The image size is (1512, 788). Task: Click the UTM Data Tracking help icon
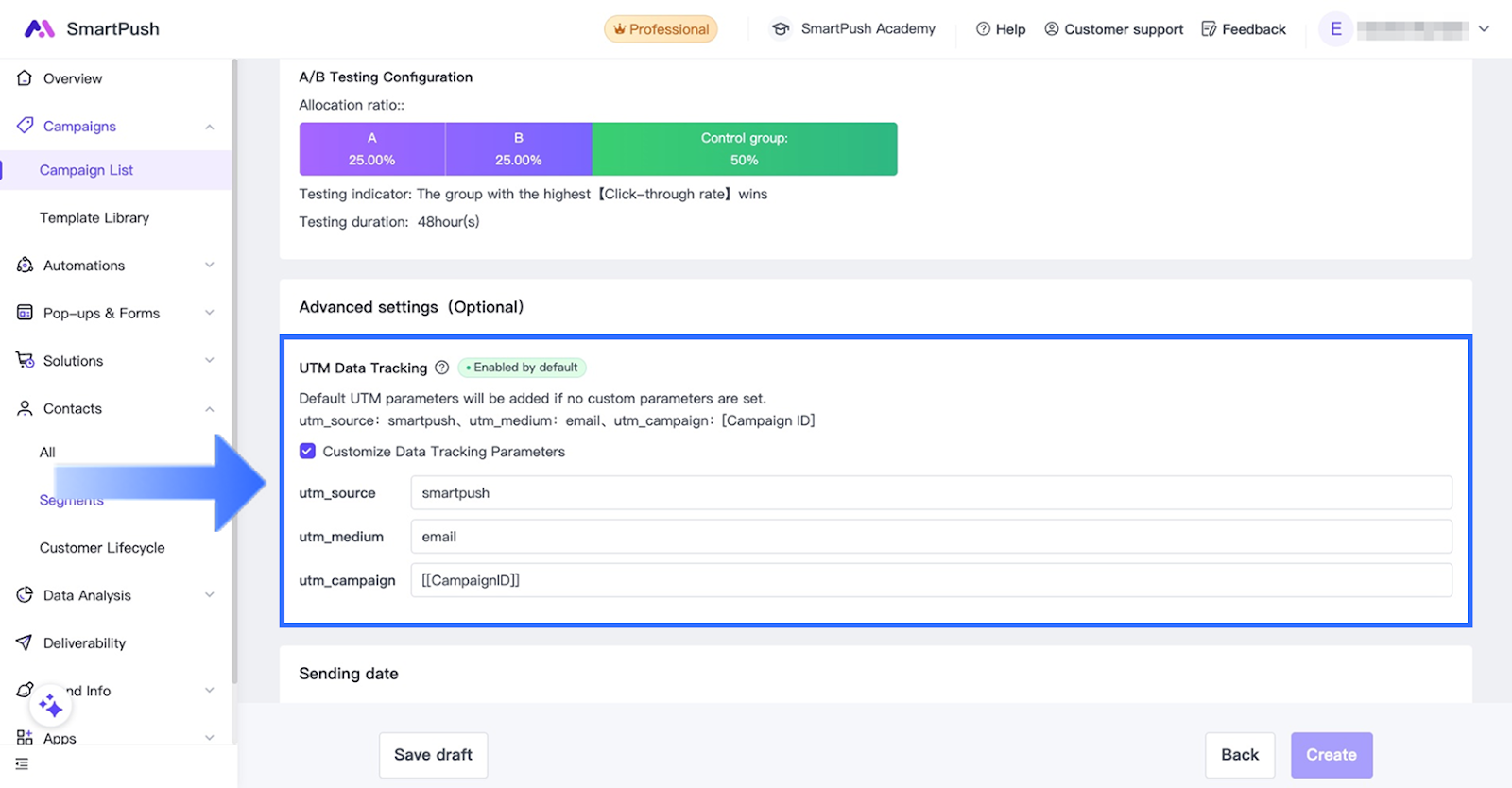coord(441,368)
